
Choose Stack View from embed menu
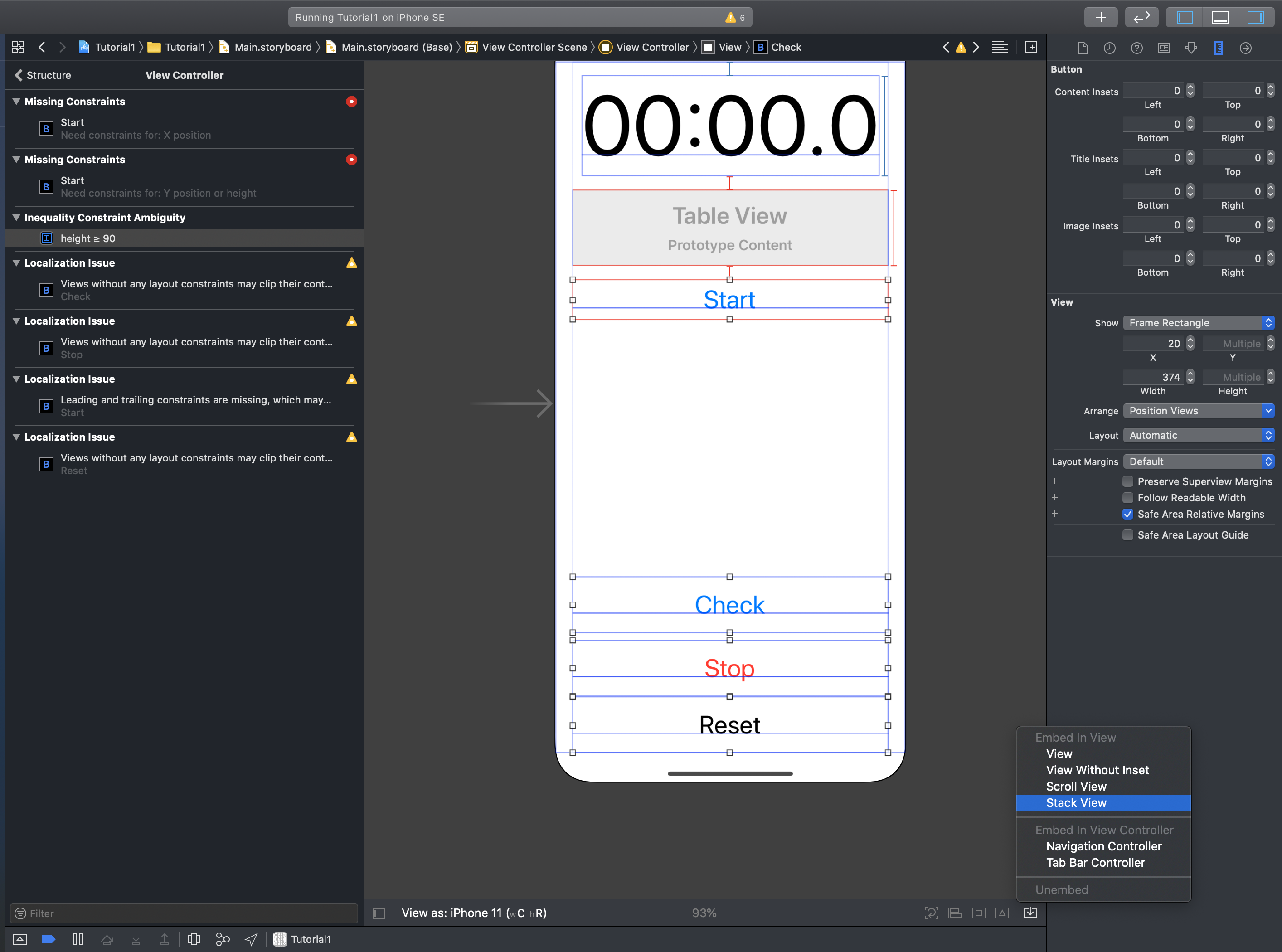(1076, 803)
